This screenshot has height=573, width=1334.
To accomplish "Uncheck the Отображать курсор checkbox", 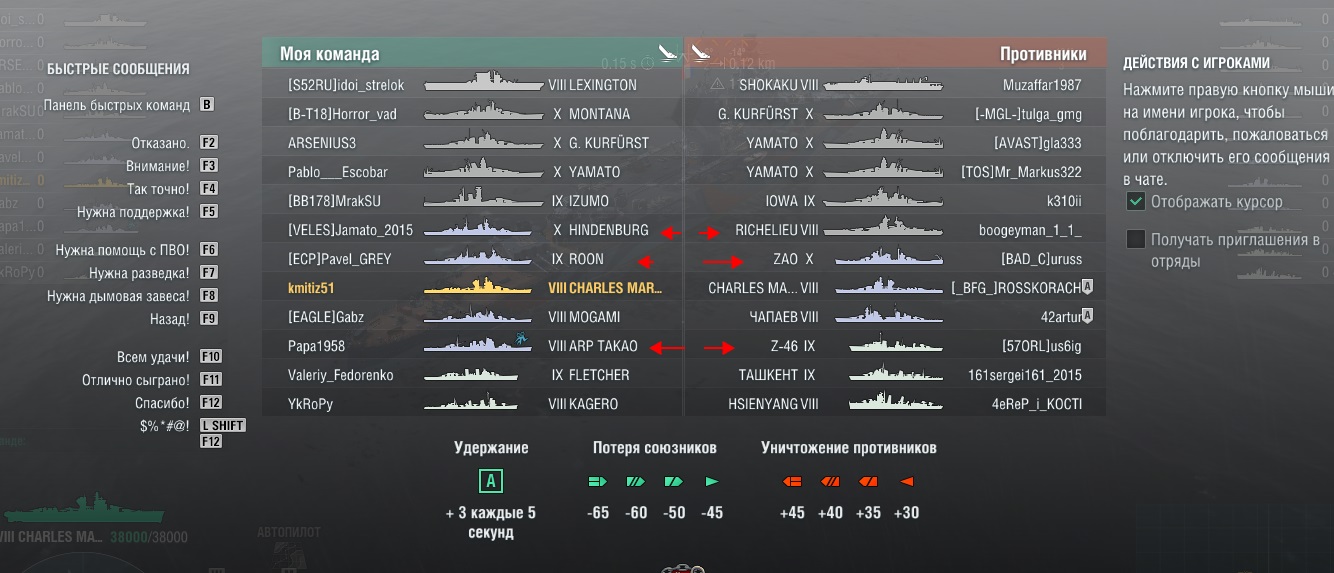I will [1135, 202].
